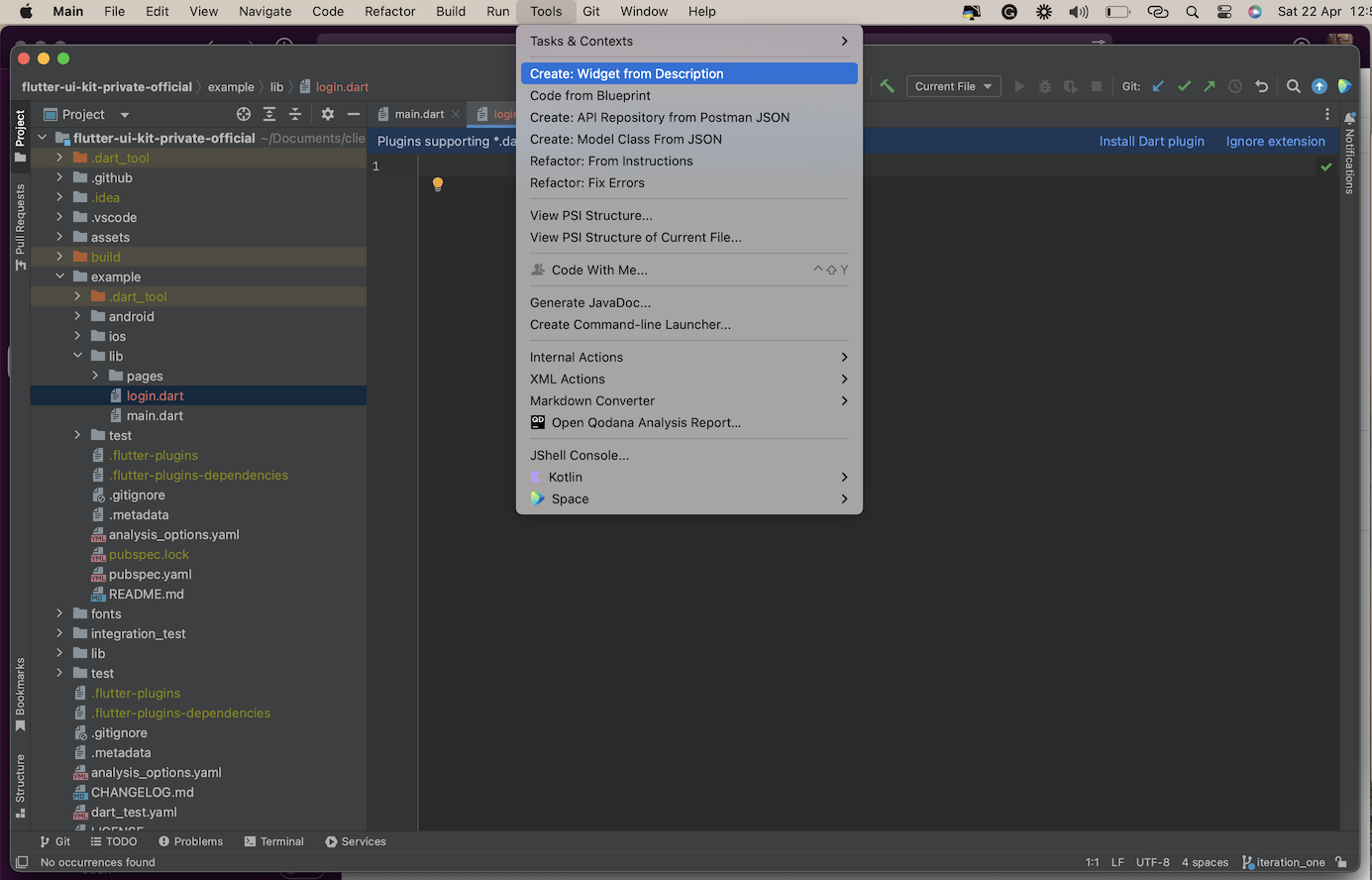Expand the pages folder
This screenshot has height=880, width=1372.
[x=96, y=376]
